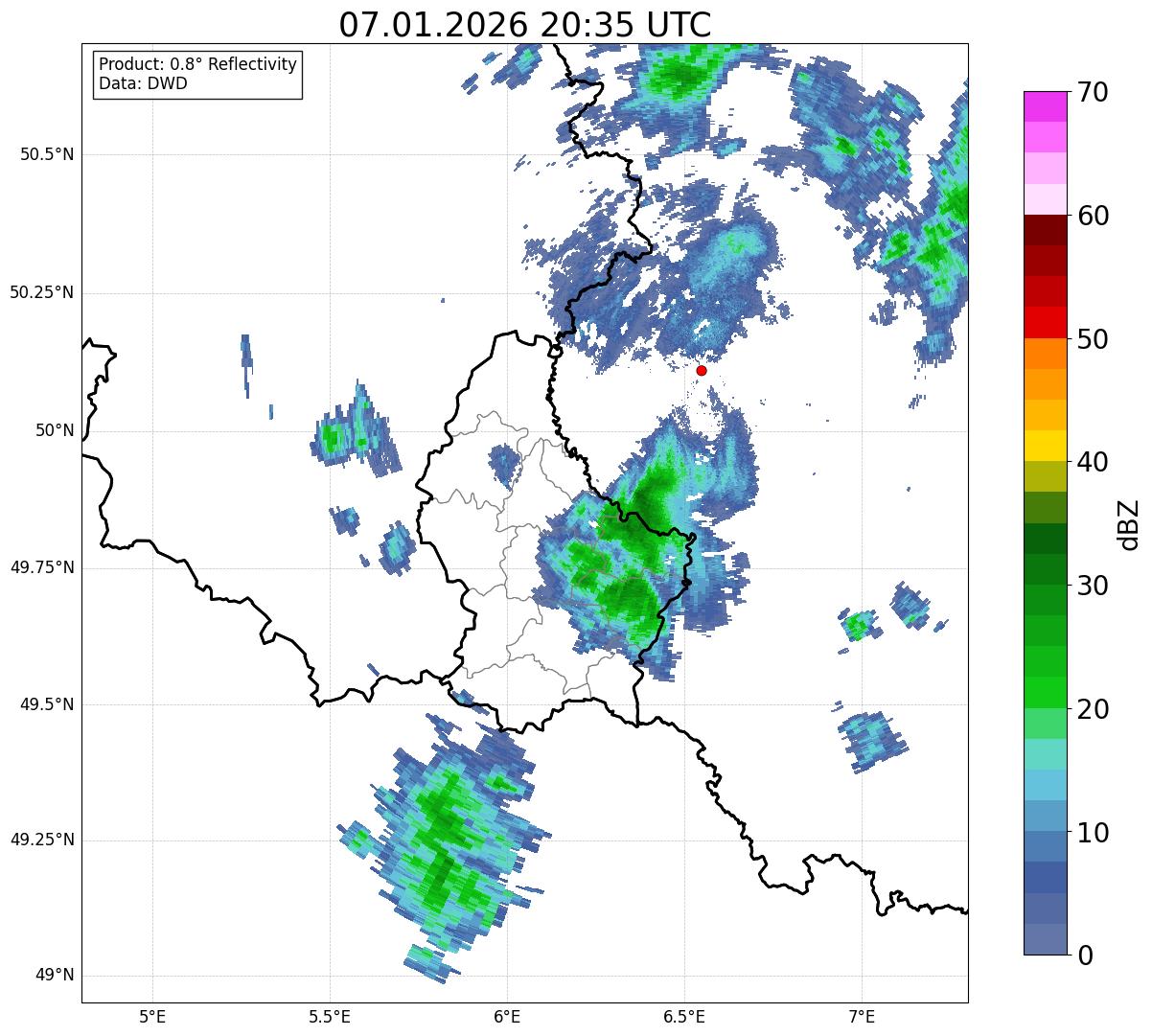Image resolution: width=1152 pixels, height=1036 pixels.
Task: Click the 60 tick label on colorbar
Action: coord(1092,217)
